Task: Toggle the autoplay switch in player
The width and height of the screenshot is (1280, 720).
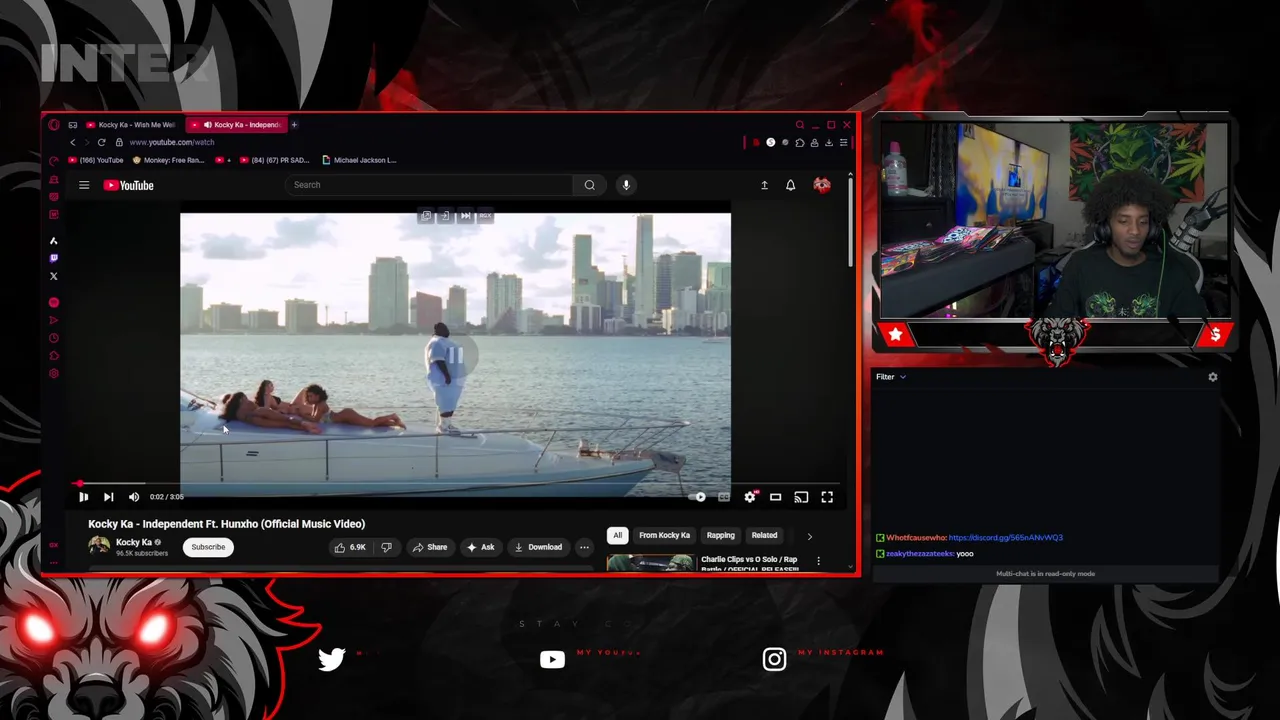Action: 699,497
